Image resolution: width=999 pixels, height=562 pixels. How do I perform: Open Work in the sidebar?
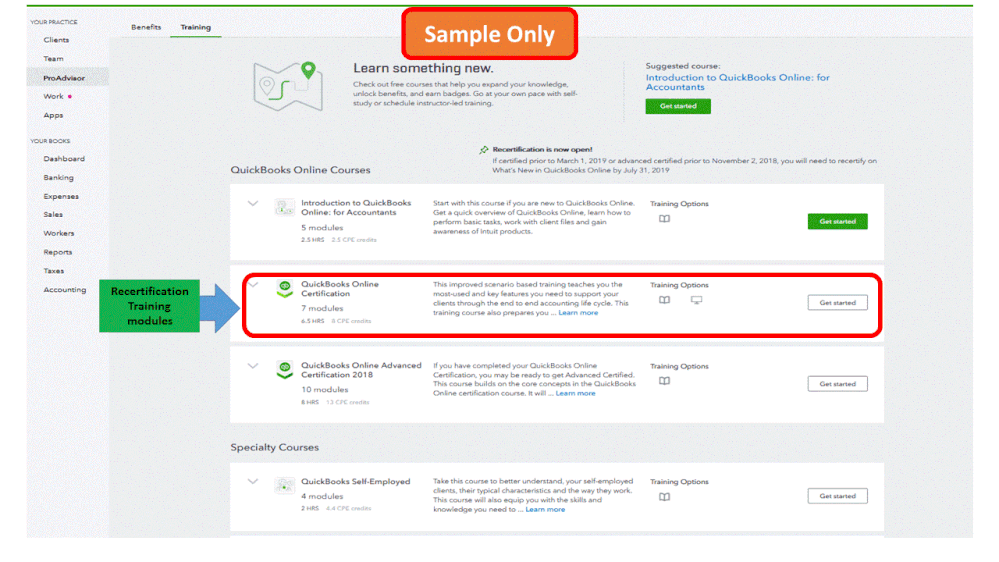[54, 96]
